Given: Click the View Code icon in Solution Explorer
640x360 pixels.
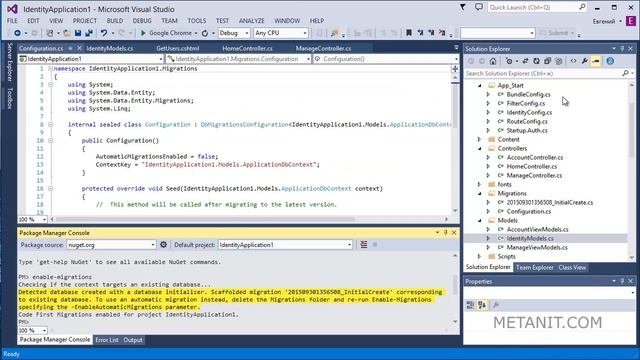Looking at the screenshot, I should pos(573,61).
